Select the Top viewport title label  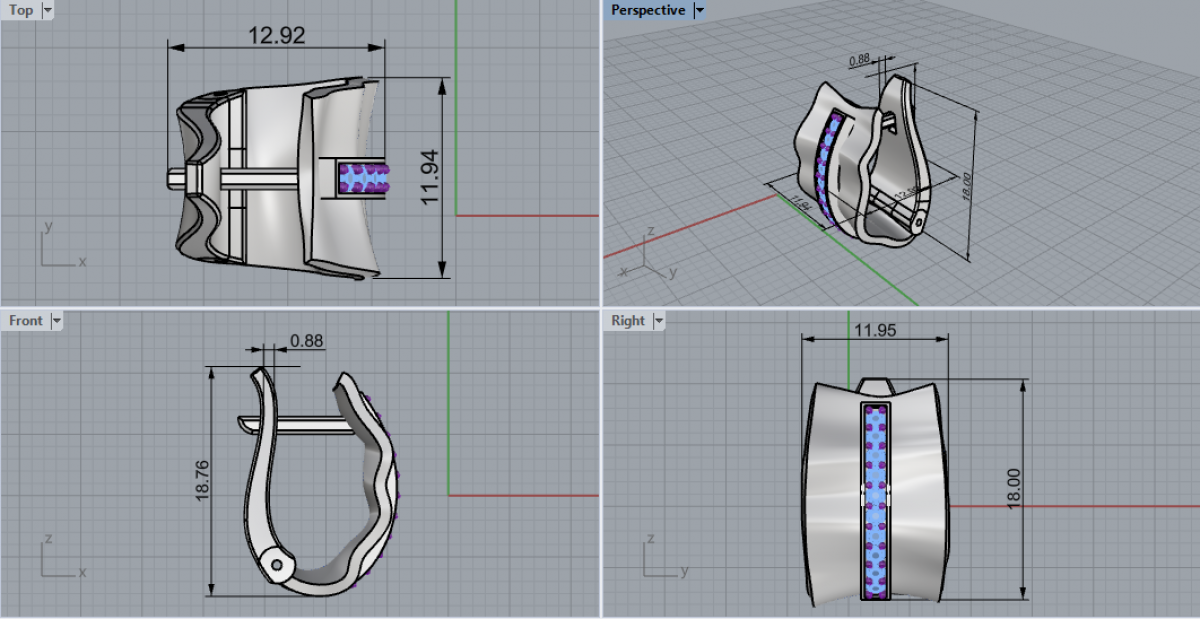coord(21,10)
